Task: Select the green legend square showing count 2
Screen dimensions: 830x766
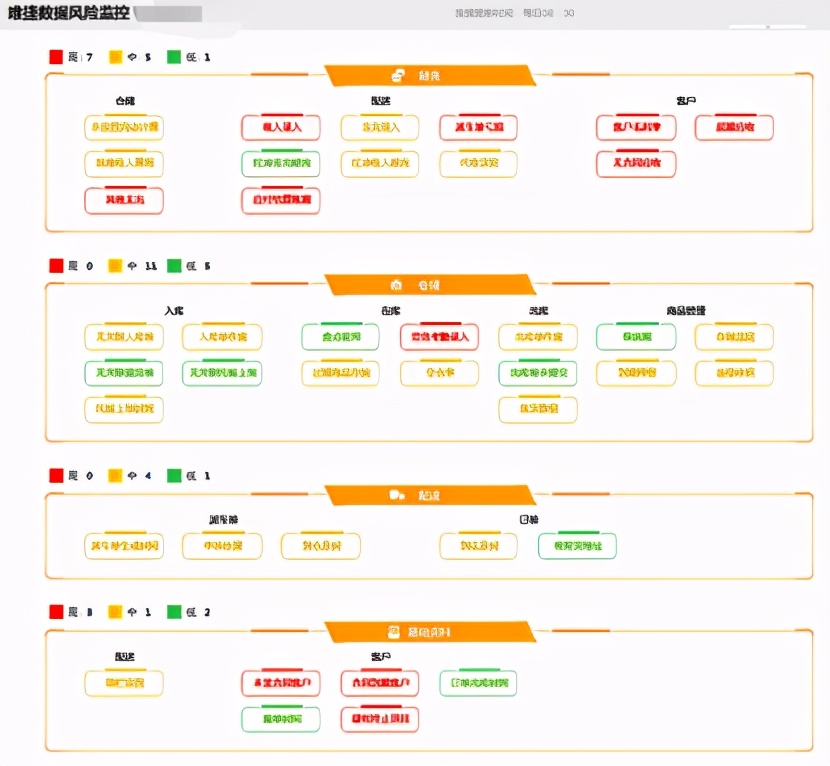Action: 175,612
